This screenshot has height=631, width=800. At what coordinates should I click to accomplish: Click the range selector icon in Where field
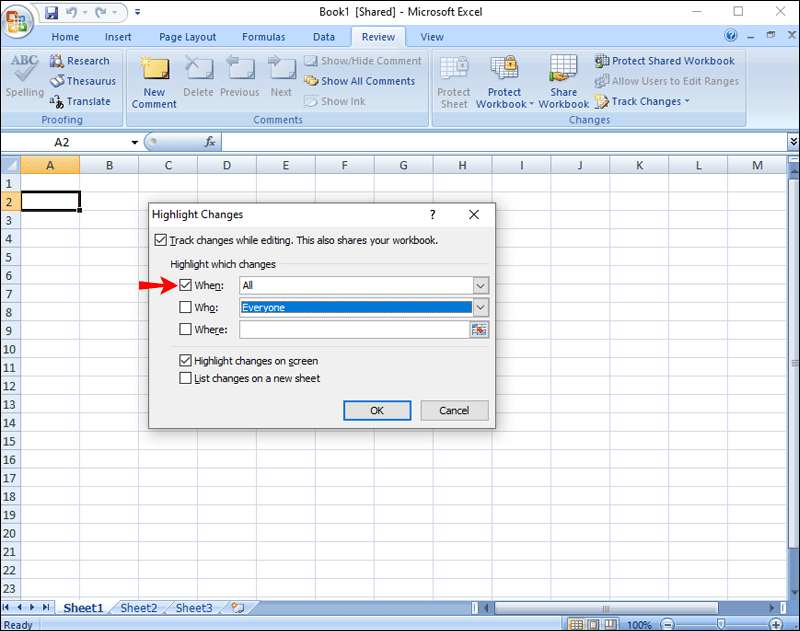coord(479,330)
